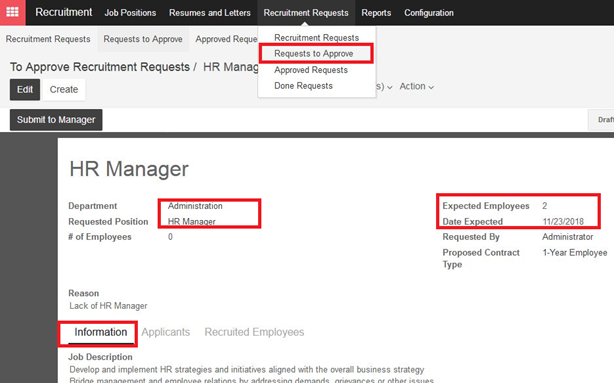The image size is (614, 383).
Task: Switch to Recruited Employees tab
Action: [x=254, y=332]
